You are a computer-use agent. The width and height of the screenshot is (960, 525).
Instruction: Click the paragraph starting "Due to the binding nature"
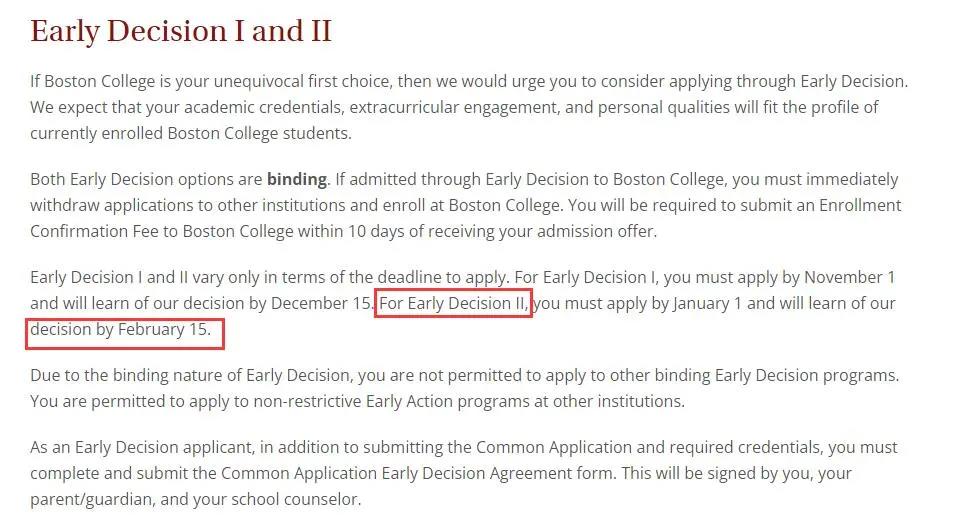pyautogui.click(x=464, y=389)
